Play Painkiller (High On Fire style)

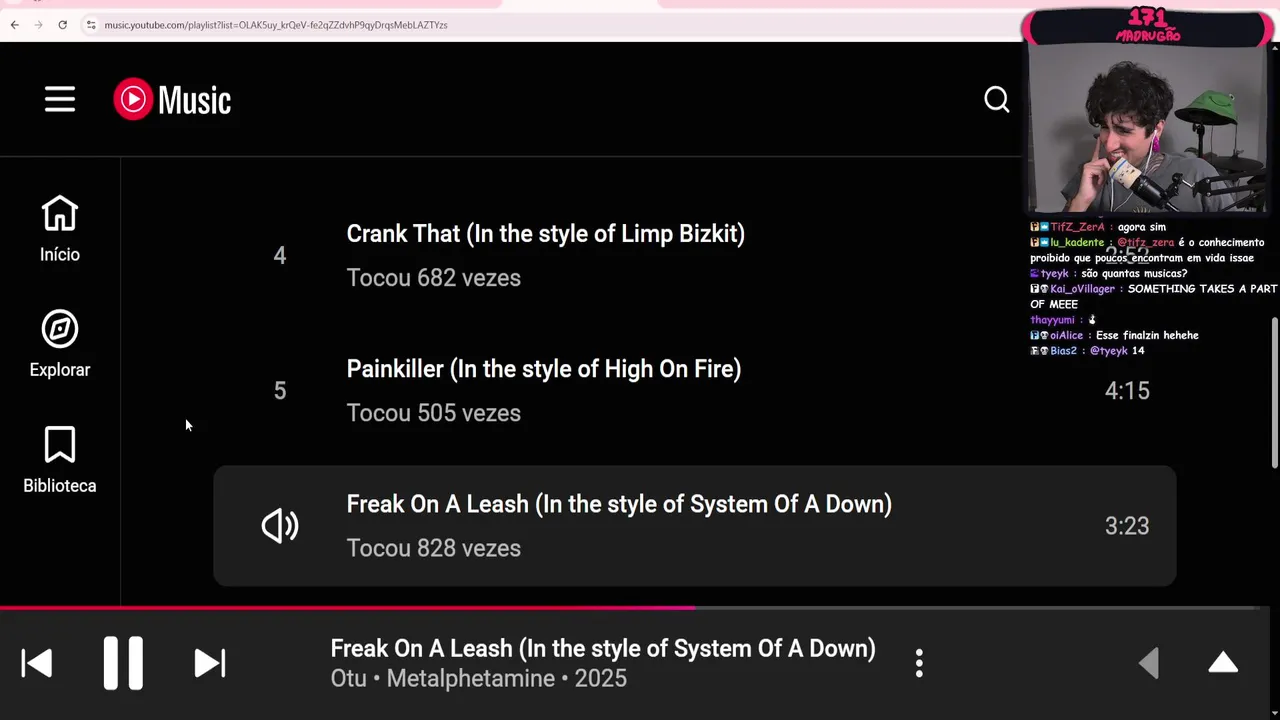[543, 369]
